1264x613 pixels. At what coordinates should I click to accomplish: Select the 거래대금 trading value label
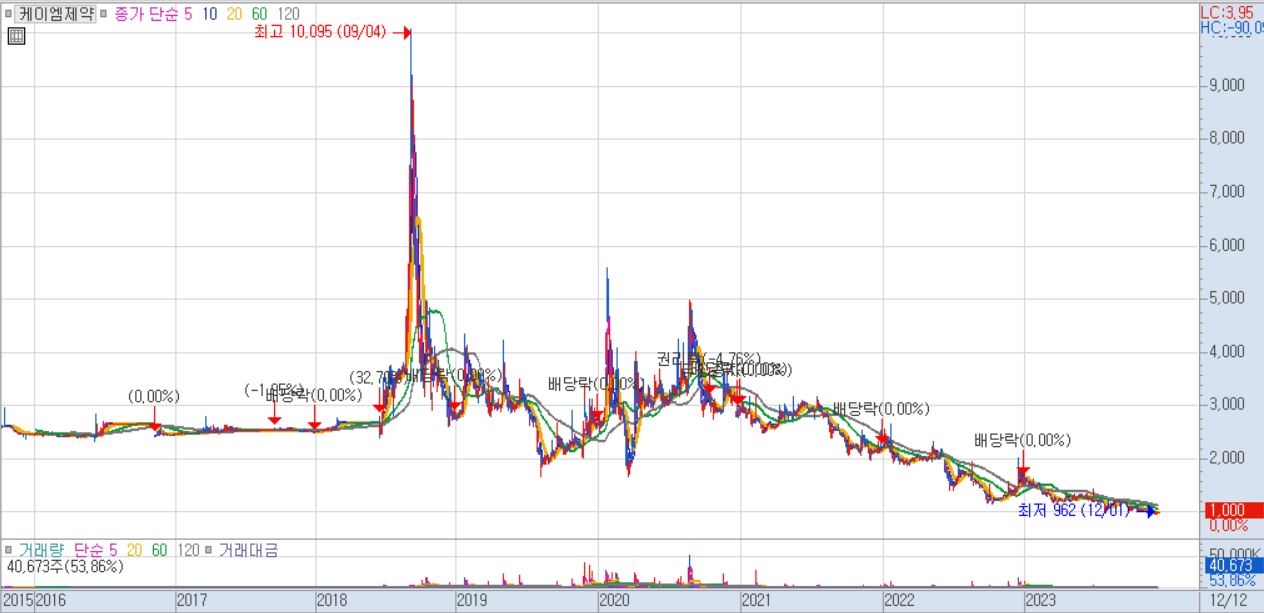(x=249, y=549)
